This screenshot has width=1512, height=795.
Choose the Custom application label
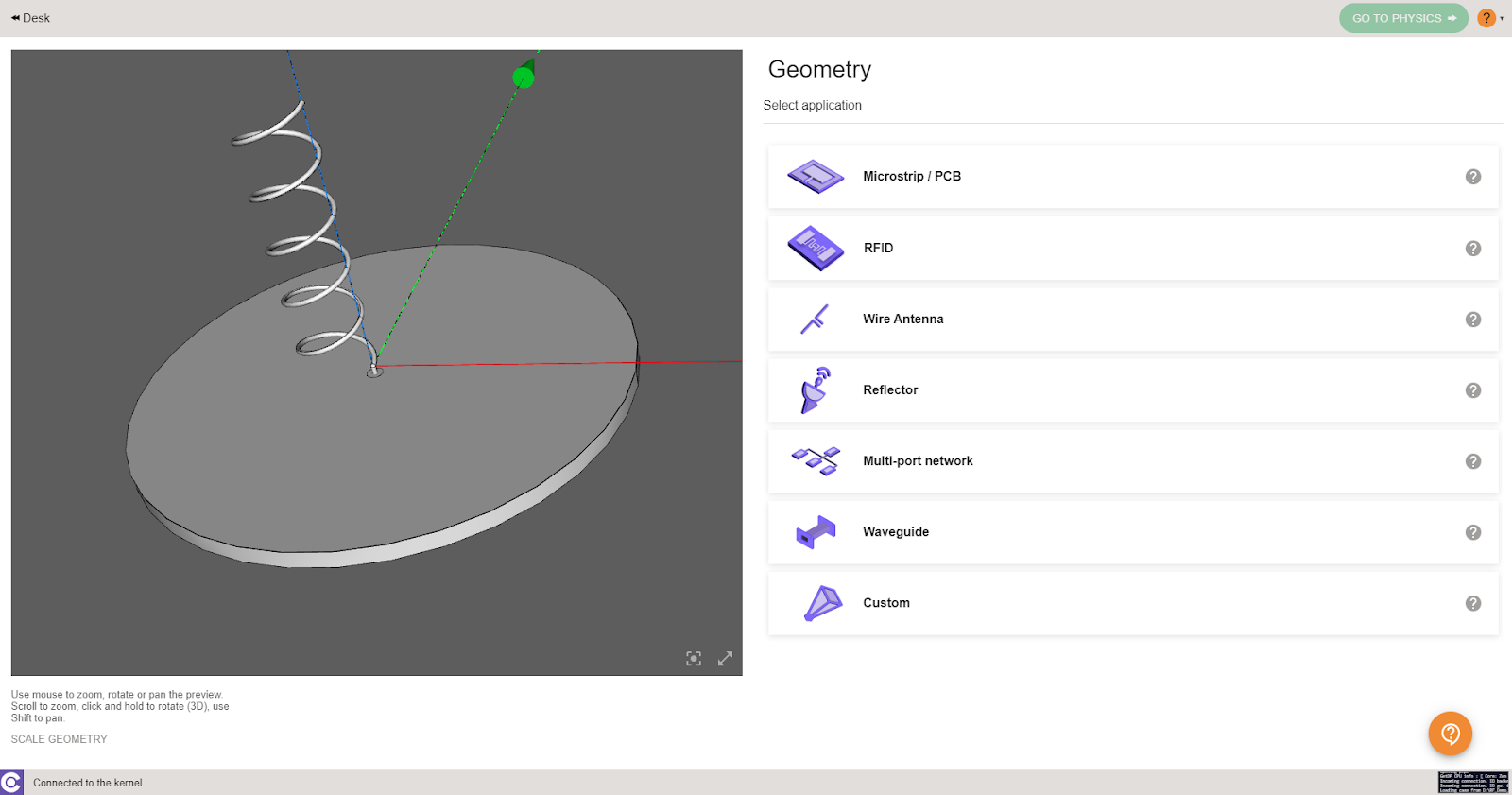pyautogui.click(x=886, y=603)
